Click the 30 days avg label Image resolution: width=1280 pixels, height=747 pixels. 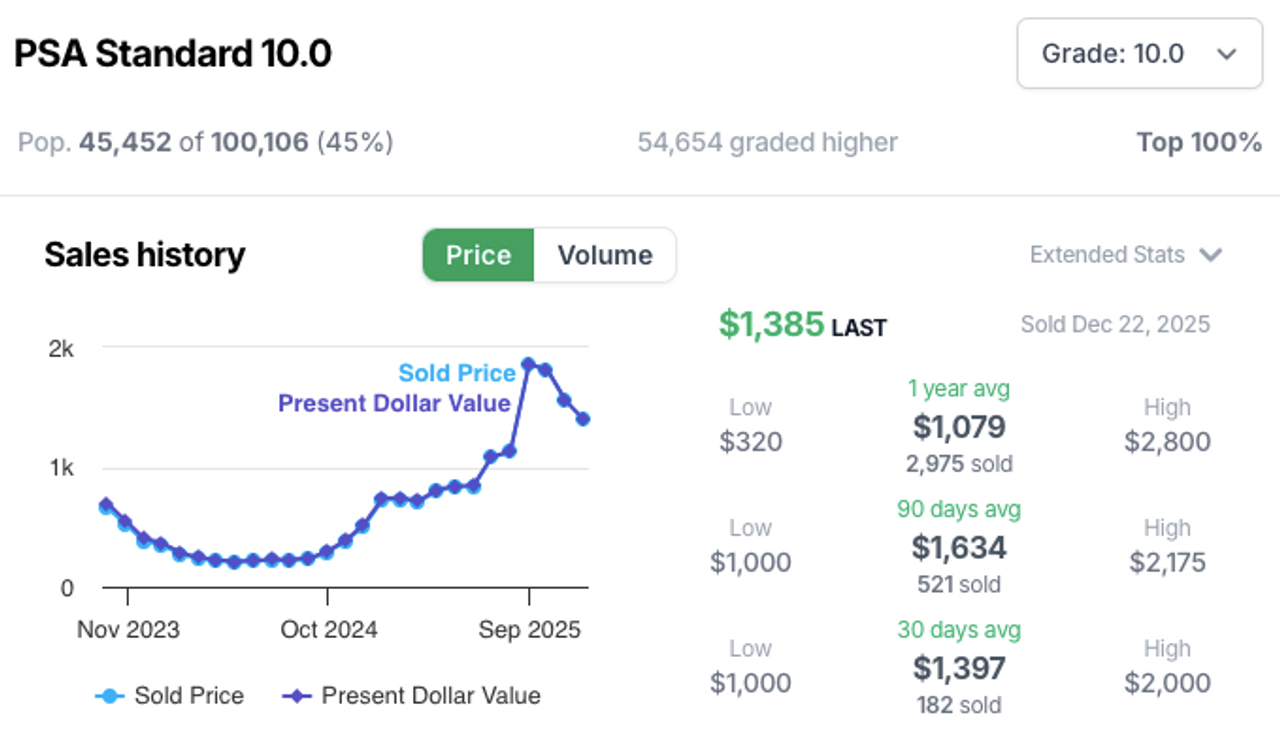click(x=958, y=630)
